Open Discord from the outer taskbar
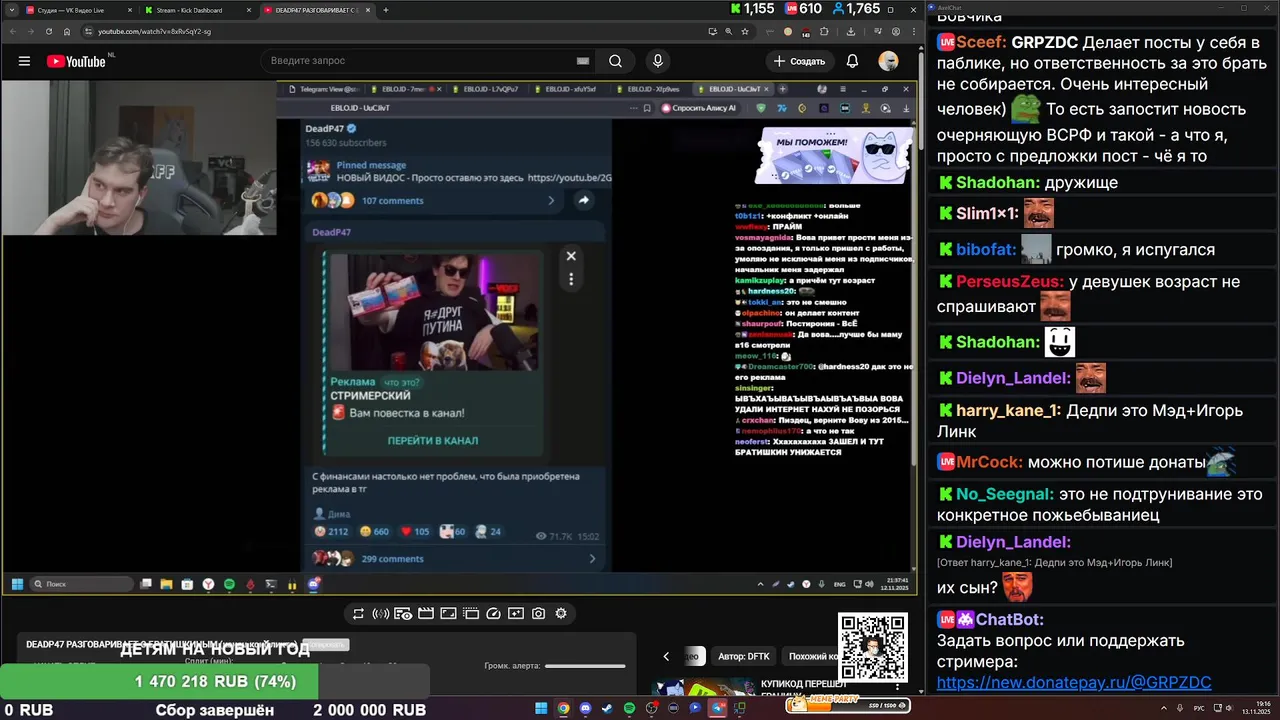The width and height of the screenshot is (1280, 720). point(585,708)
